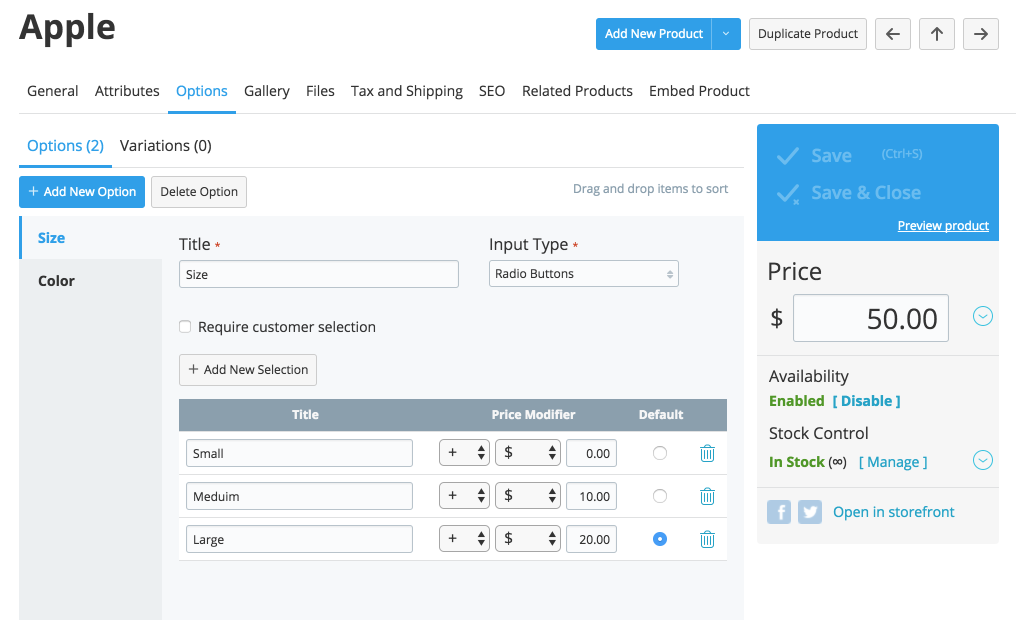
Task: Go to previous product arrow
Action: (893, 34)
